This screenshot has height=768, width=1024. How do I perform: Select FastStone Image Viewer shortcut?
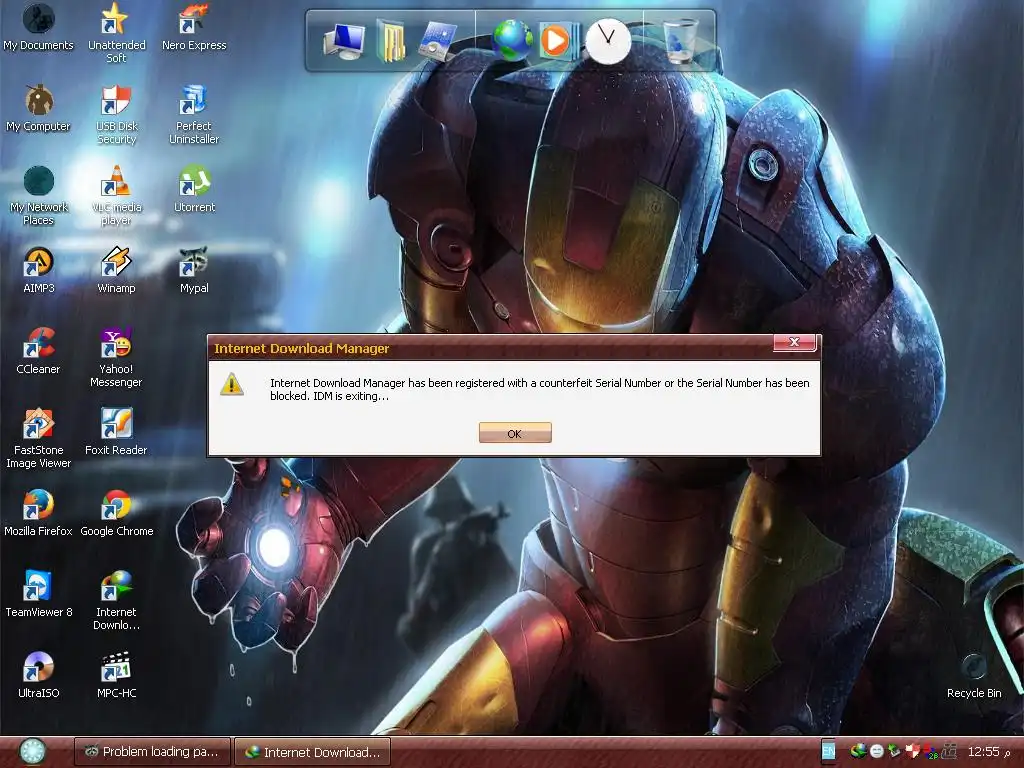pyautogui.click(x=39, y=439)
